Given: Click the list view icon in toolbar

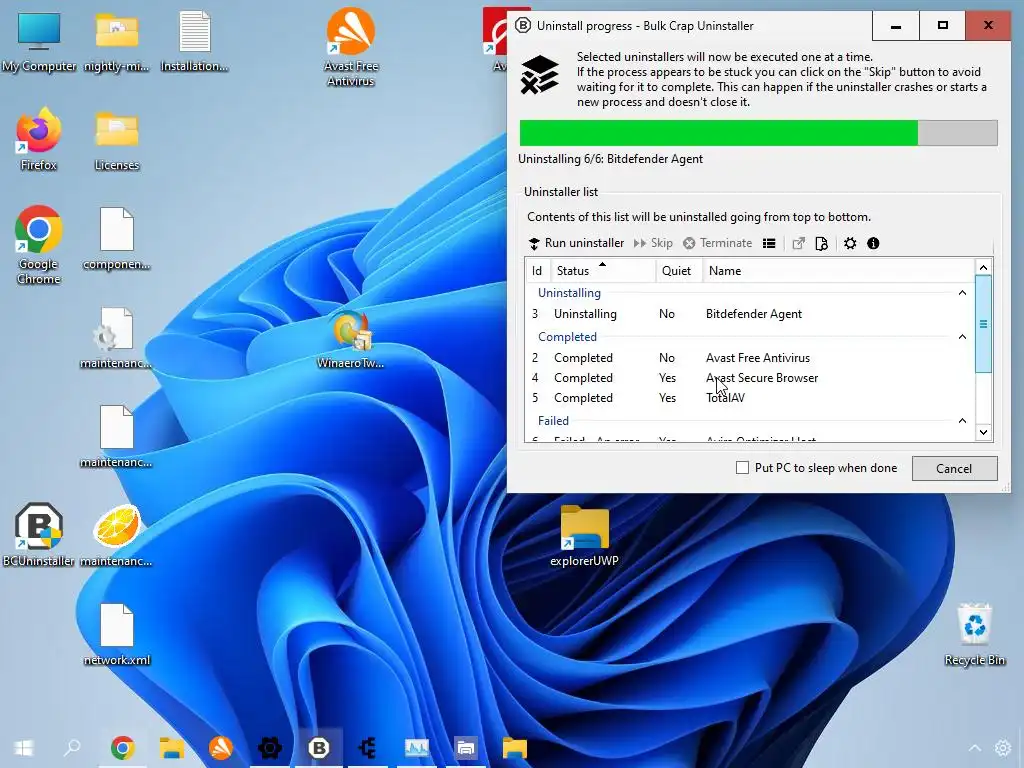Looking at the screenshot, I should 769,244.
